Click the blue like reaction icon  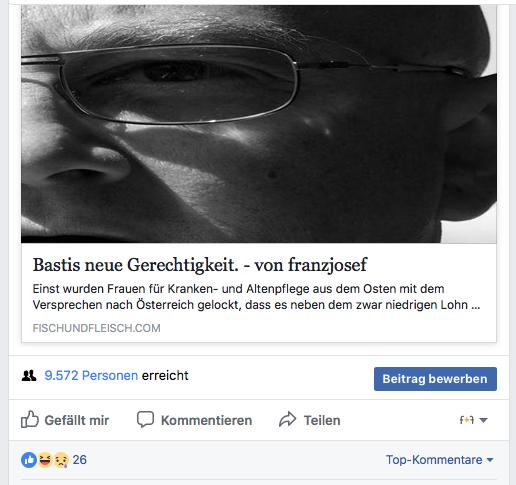[29, 460]
